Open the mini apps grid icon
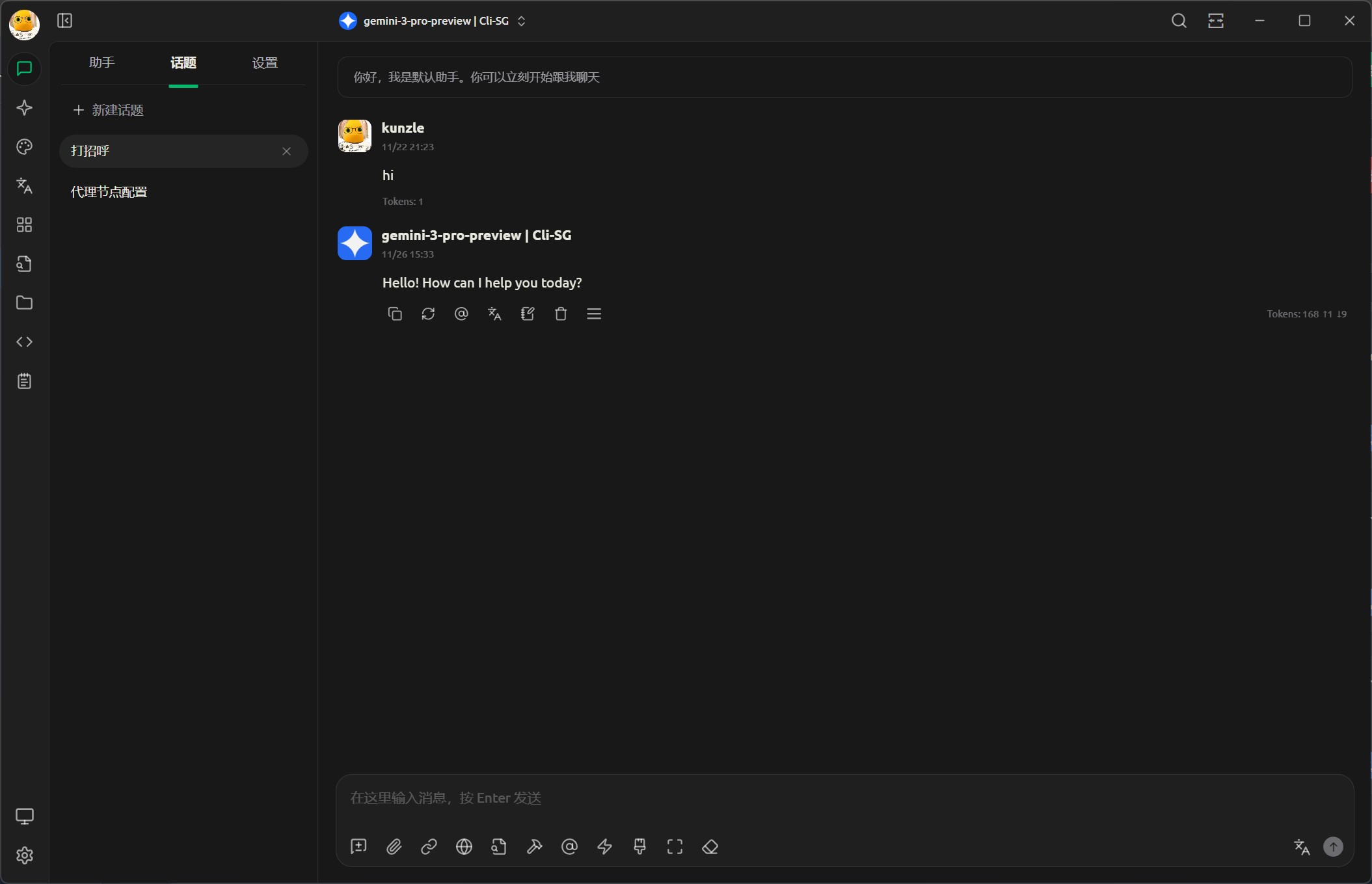The height and width of the screenshot is (884, 1372). click(24, 224)
